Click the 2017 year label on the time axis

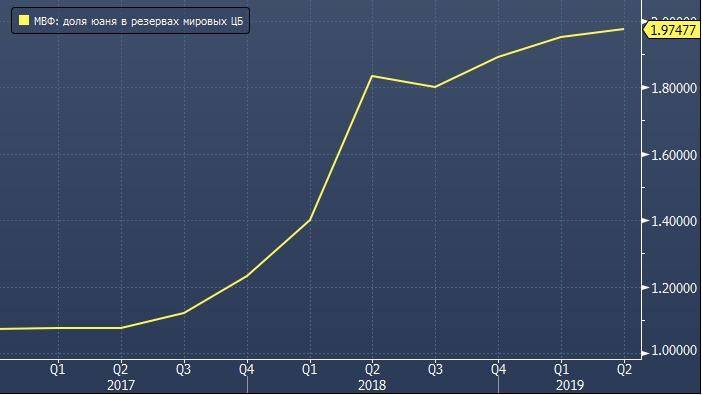tap(121, 385)
